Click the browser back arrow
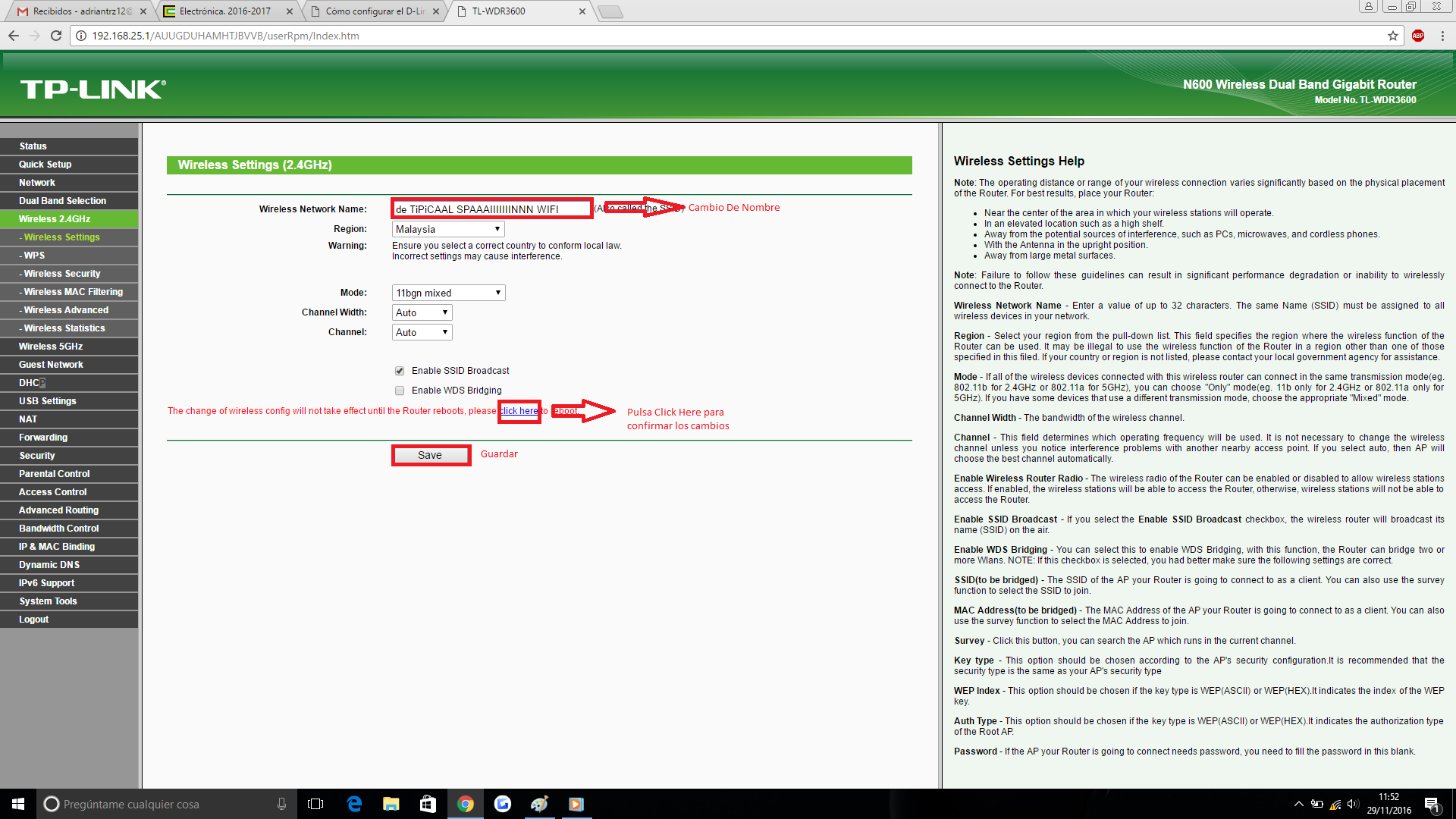 [x=14, y=36]
